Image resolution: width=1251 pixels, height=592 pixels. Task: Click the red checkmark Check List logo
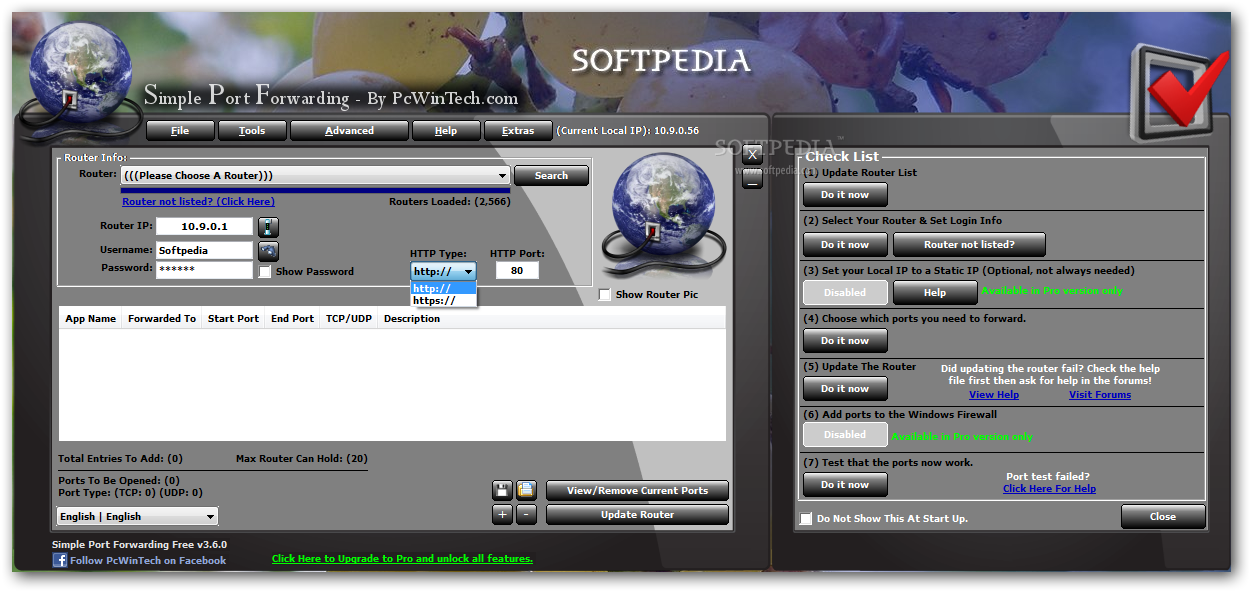click(1180, 94)
